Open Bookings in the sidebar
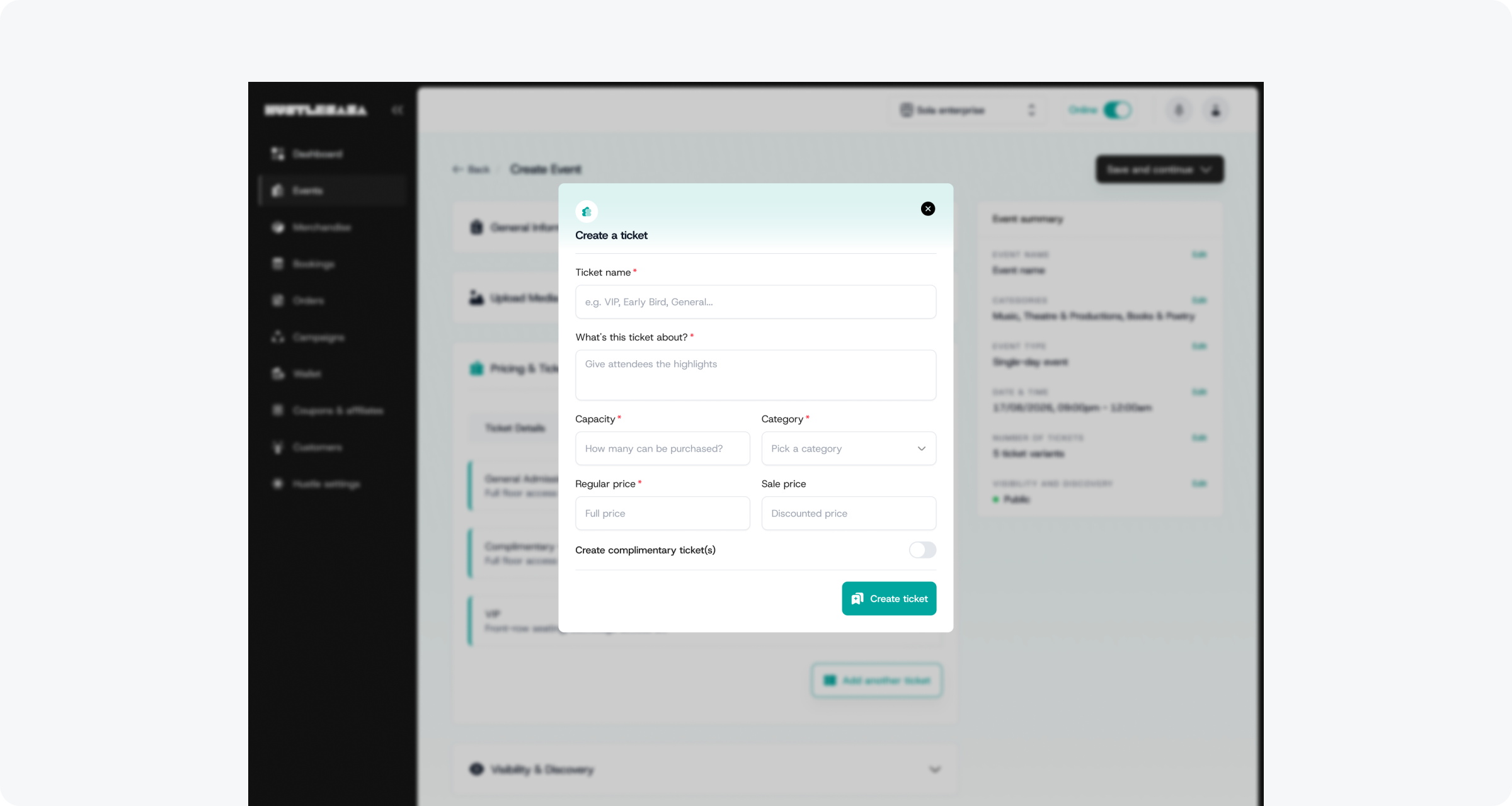This screenshot has width=1512, height=806. tap(333, 264)
